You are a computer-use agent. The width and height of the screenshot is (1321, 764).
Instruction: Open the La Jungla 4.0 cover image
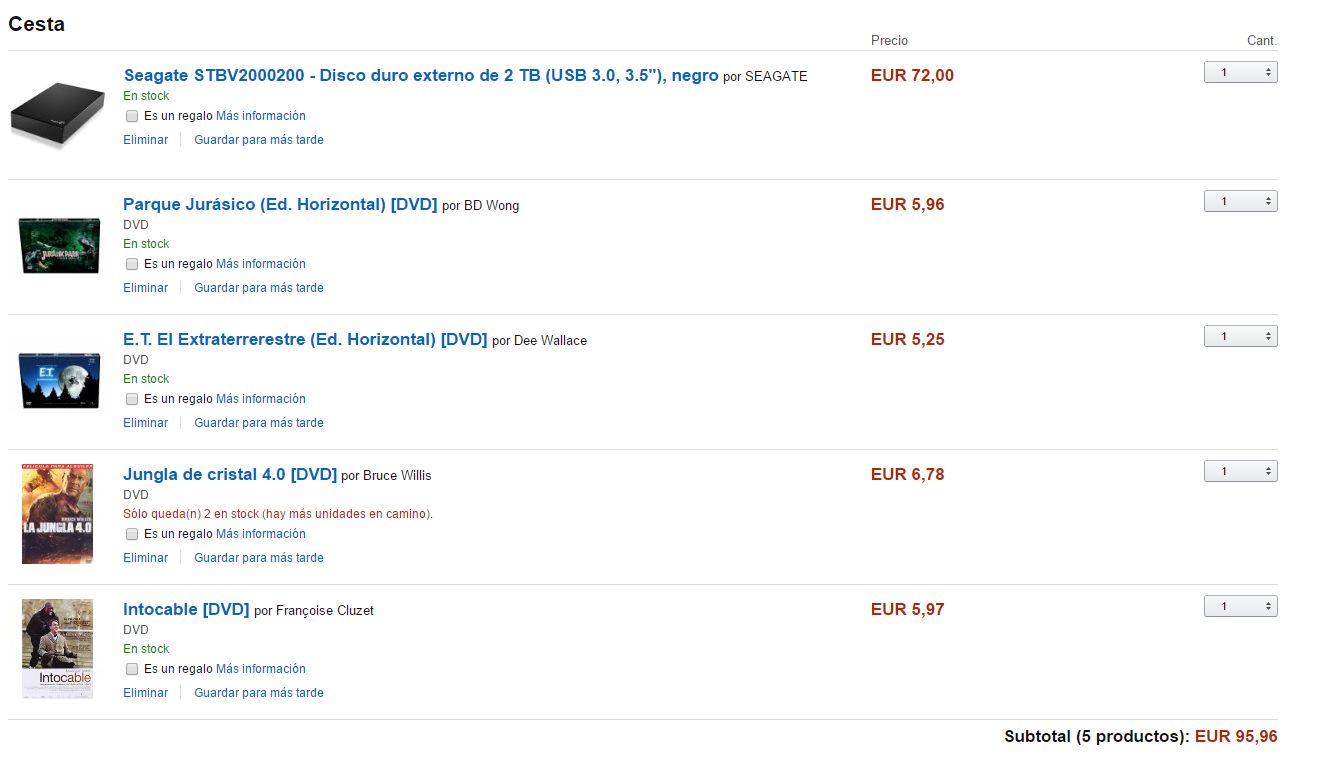tap(58, 514)
